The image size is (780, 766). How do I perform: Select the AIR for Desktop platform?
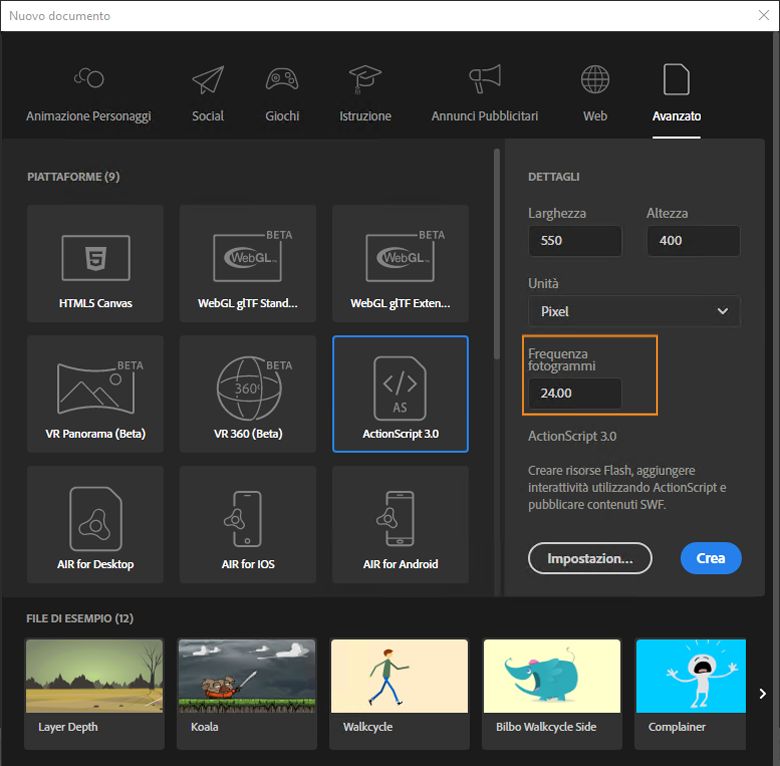click(96, 525)
